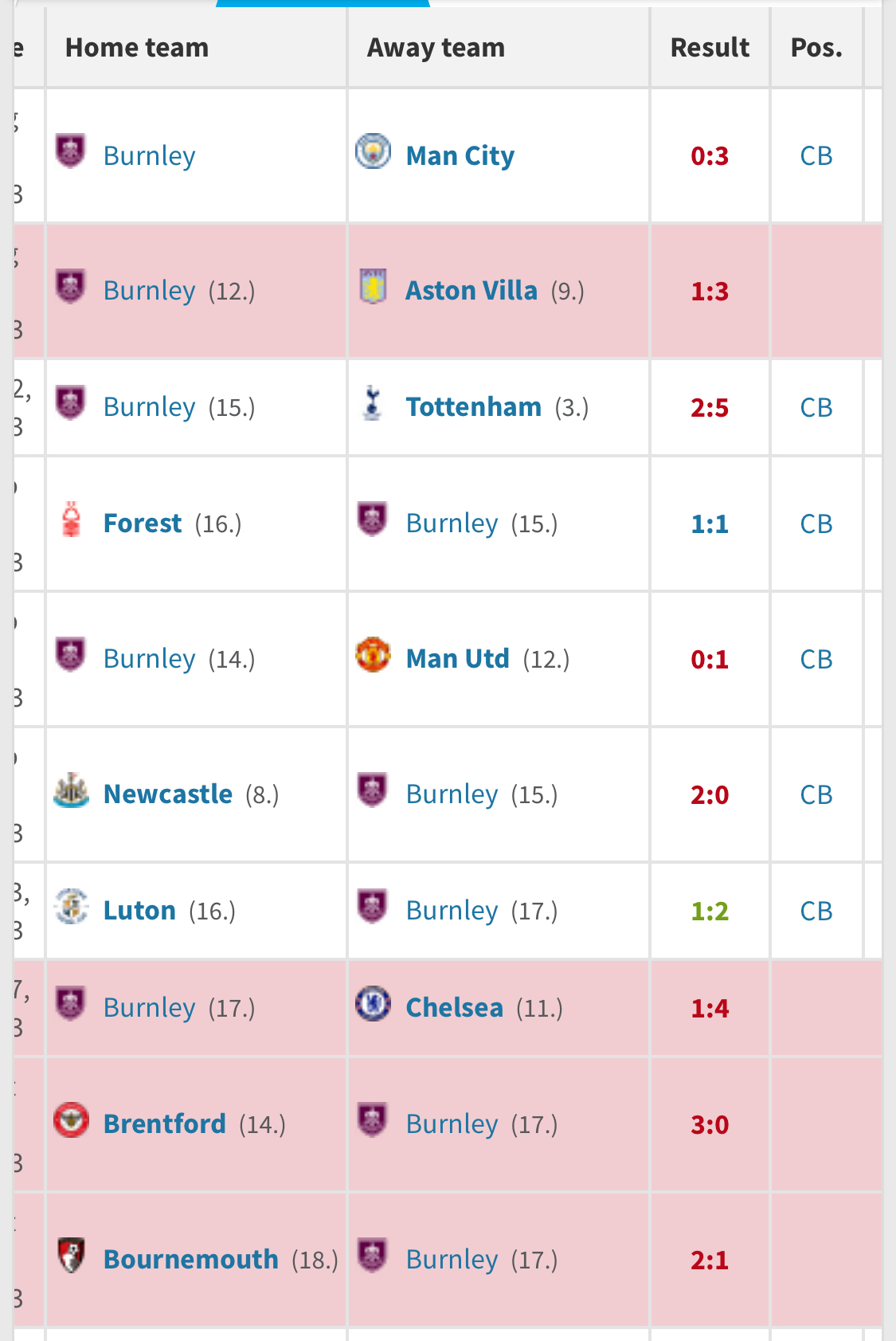The height and width of the screenshot is (1341, 896).
Task: Click the Man City club crest
Action: tap(373, 151)
